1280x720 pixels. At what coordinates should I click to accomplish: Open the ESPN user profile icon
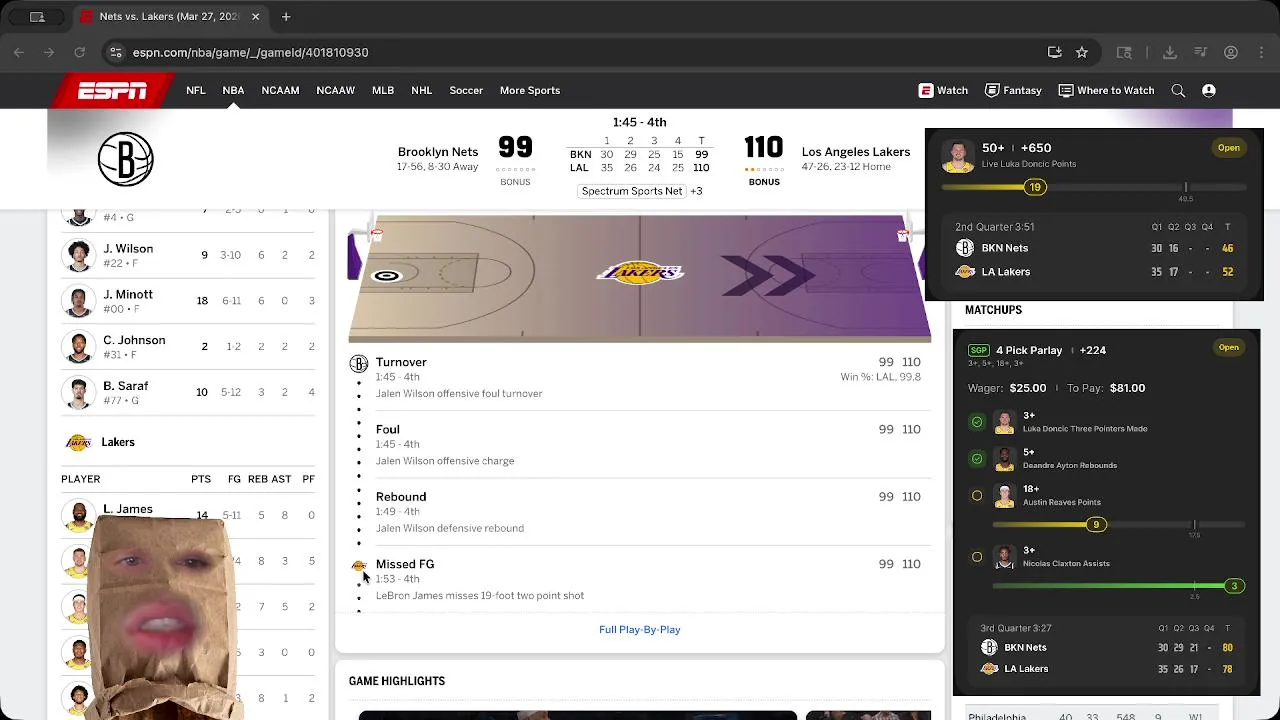click(x=1209, y=90)
